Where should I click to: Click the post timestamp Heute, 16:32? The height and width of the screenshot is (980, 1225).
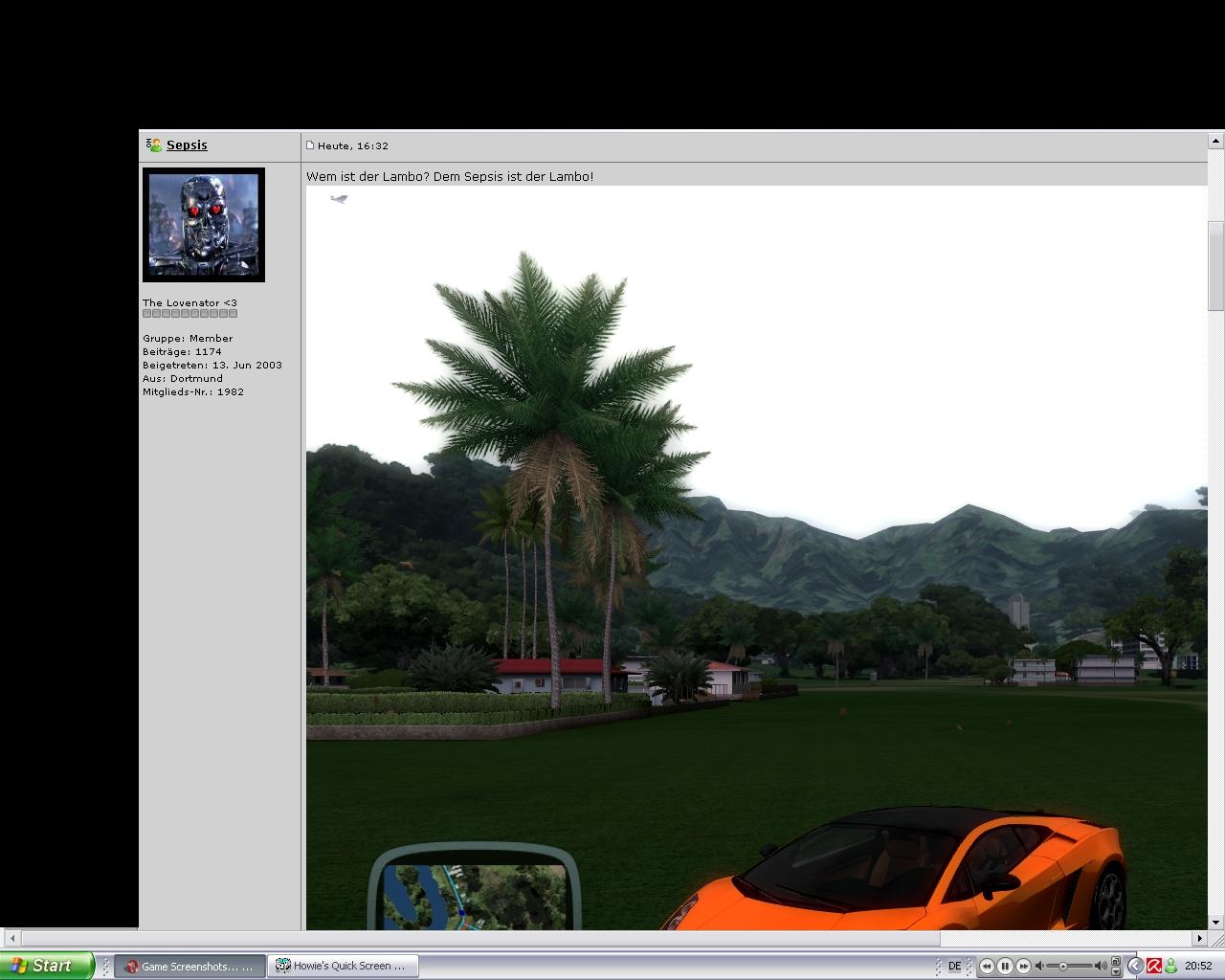pos(353,145)
